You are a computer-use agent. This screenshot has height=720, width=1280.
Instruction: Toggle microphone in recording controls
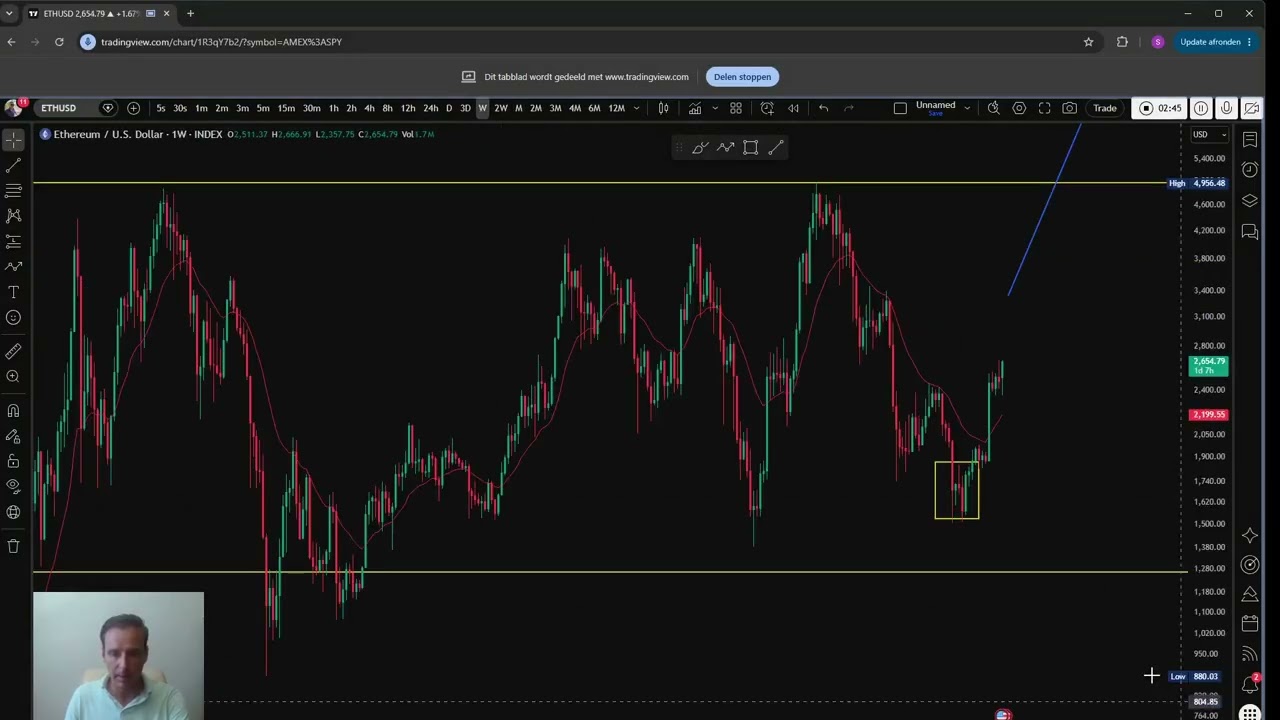coord(1226,108)
